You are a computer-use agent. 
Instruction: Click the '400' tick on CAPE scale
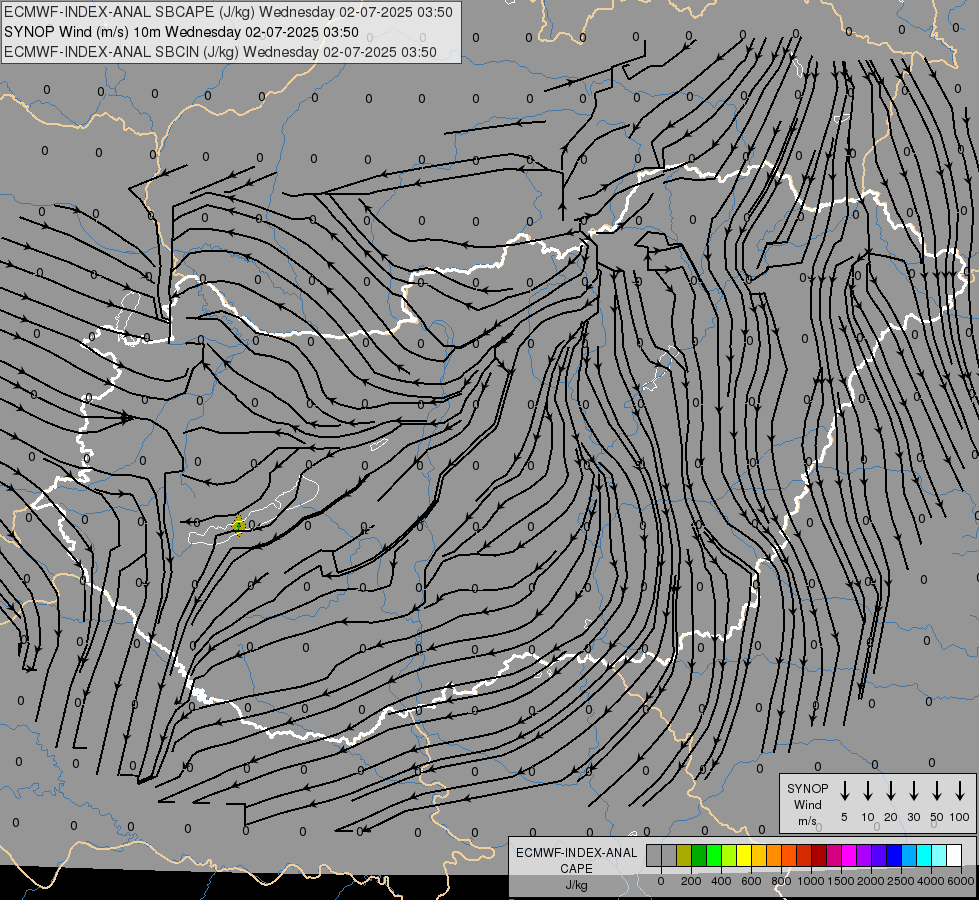pyautogui.click(x=721, y=881)
